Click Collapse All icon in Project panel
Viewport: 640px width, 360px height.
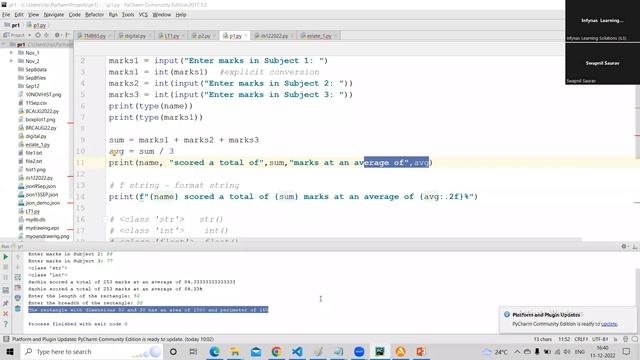click(46, 35)
